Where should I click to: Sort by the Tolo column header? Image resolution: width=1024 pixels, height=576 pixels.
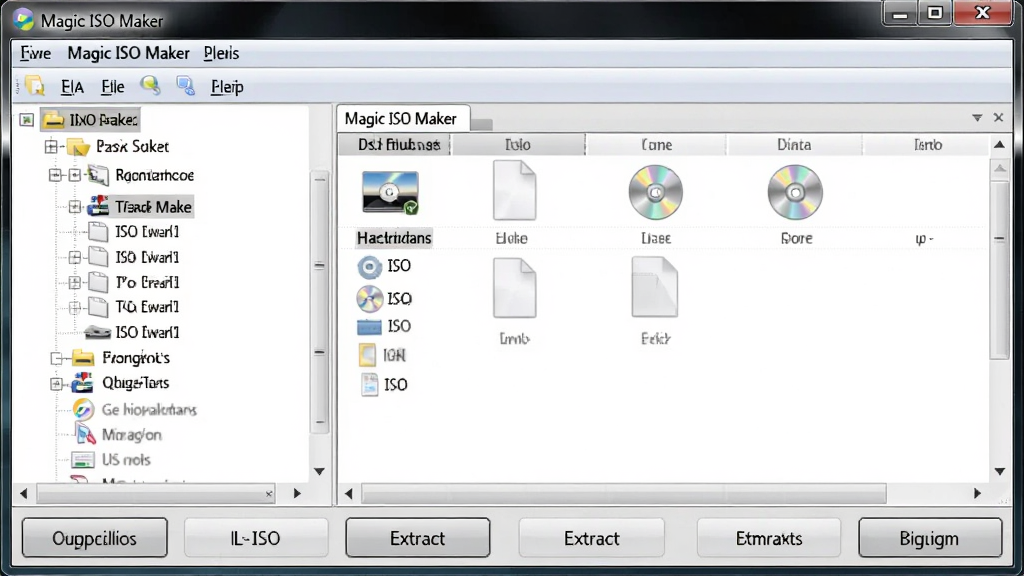click(518, 144)
